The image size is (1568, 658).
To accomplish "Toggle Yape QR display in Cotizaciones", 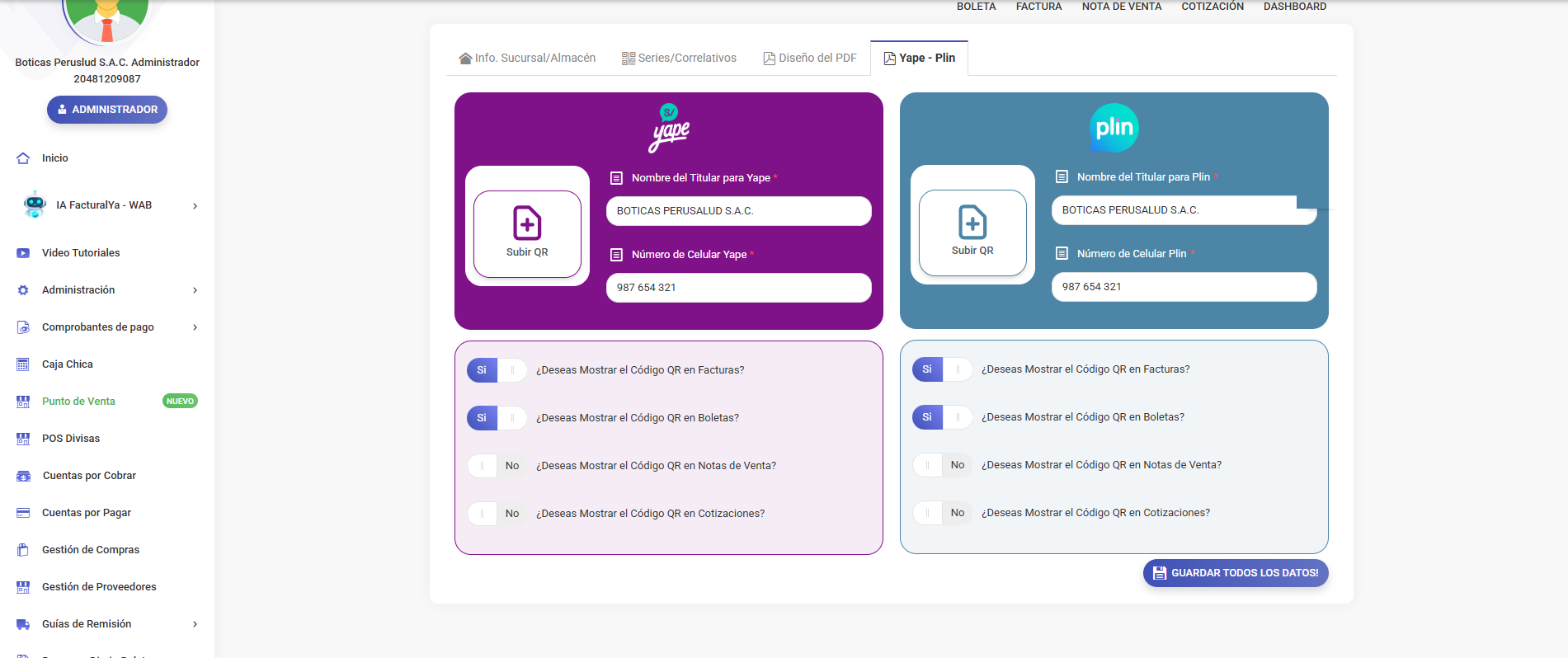I will click(497, 514).
